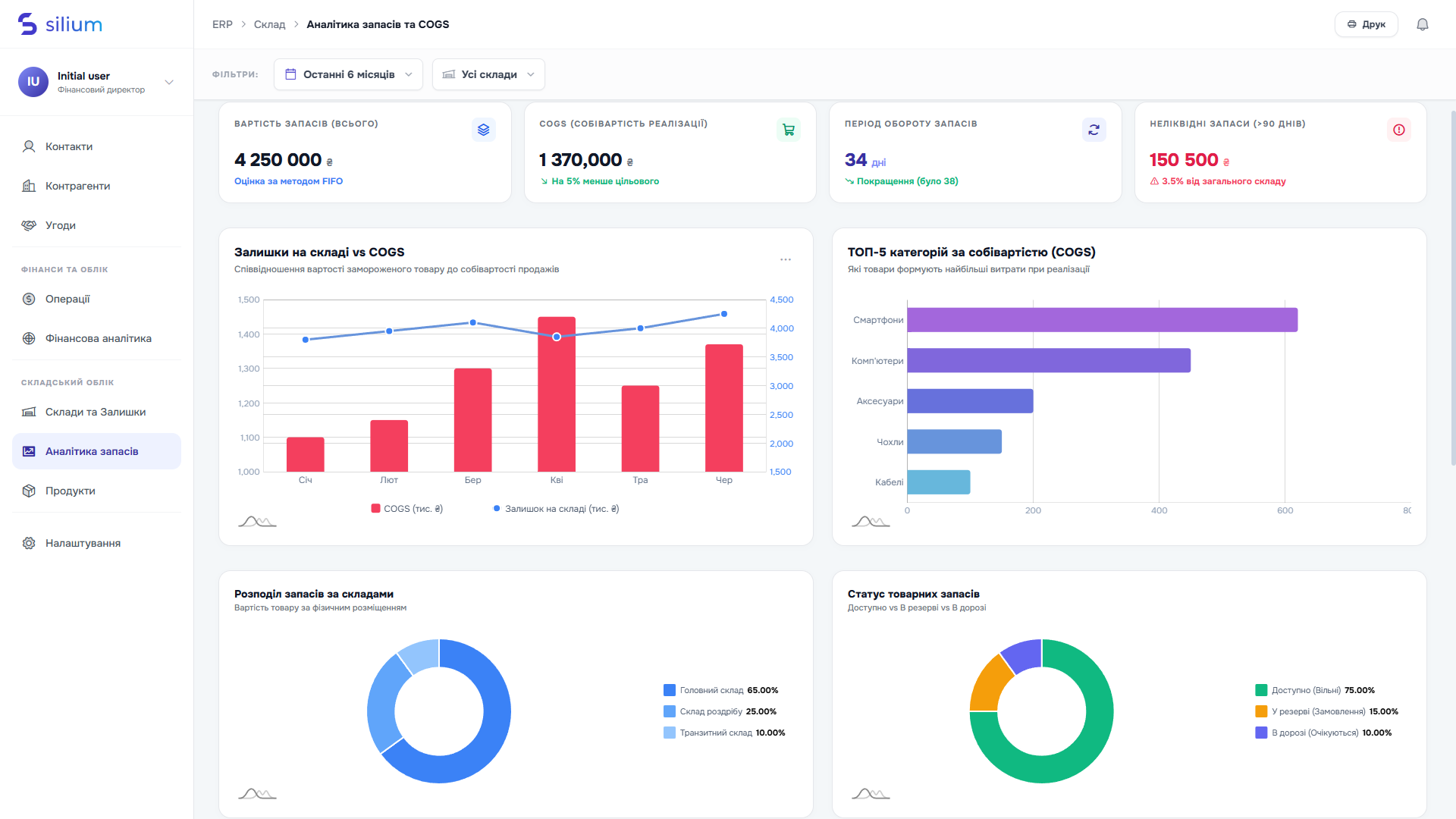1456x819 pixels.
Task: Click У резерві orange legend swatch
Action: coord(1261,711)
